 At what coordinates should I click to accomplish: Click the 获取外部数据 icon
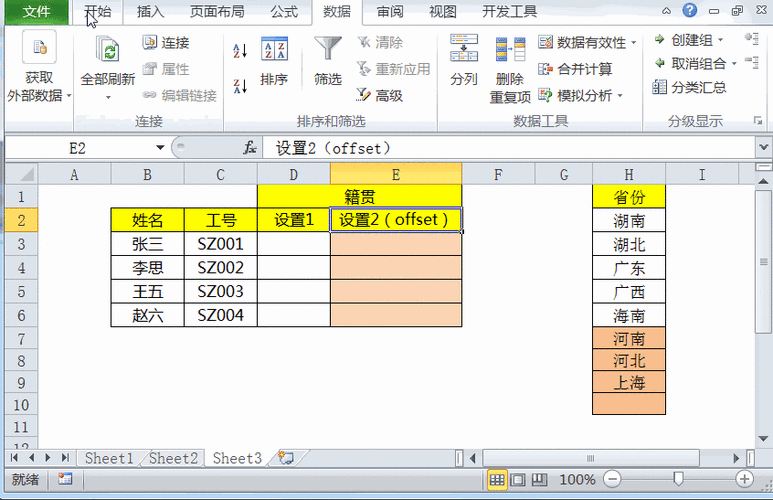click(39, 47)
